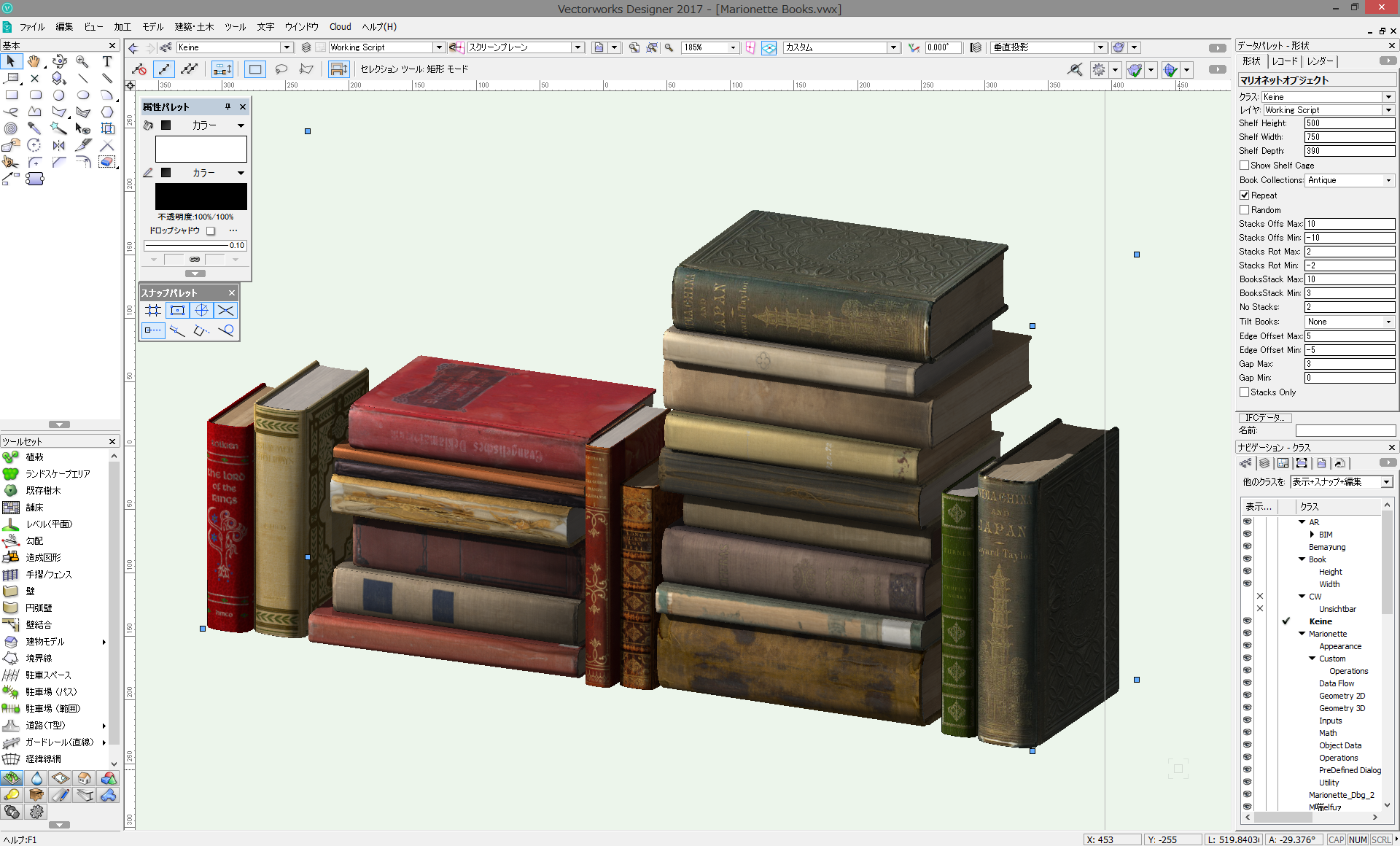This screenshot has width=1400, height=846.
Task: Pick the Marionette node tool
Action: 35,179
